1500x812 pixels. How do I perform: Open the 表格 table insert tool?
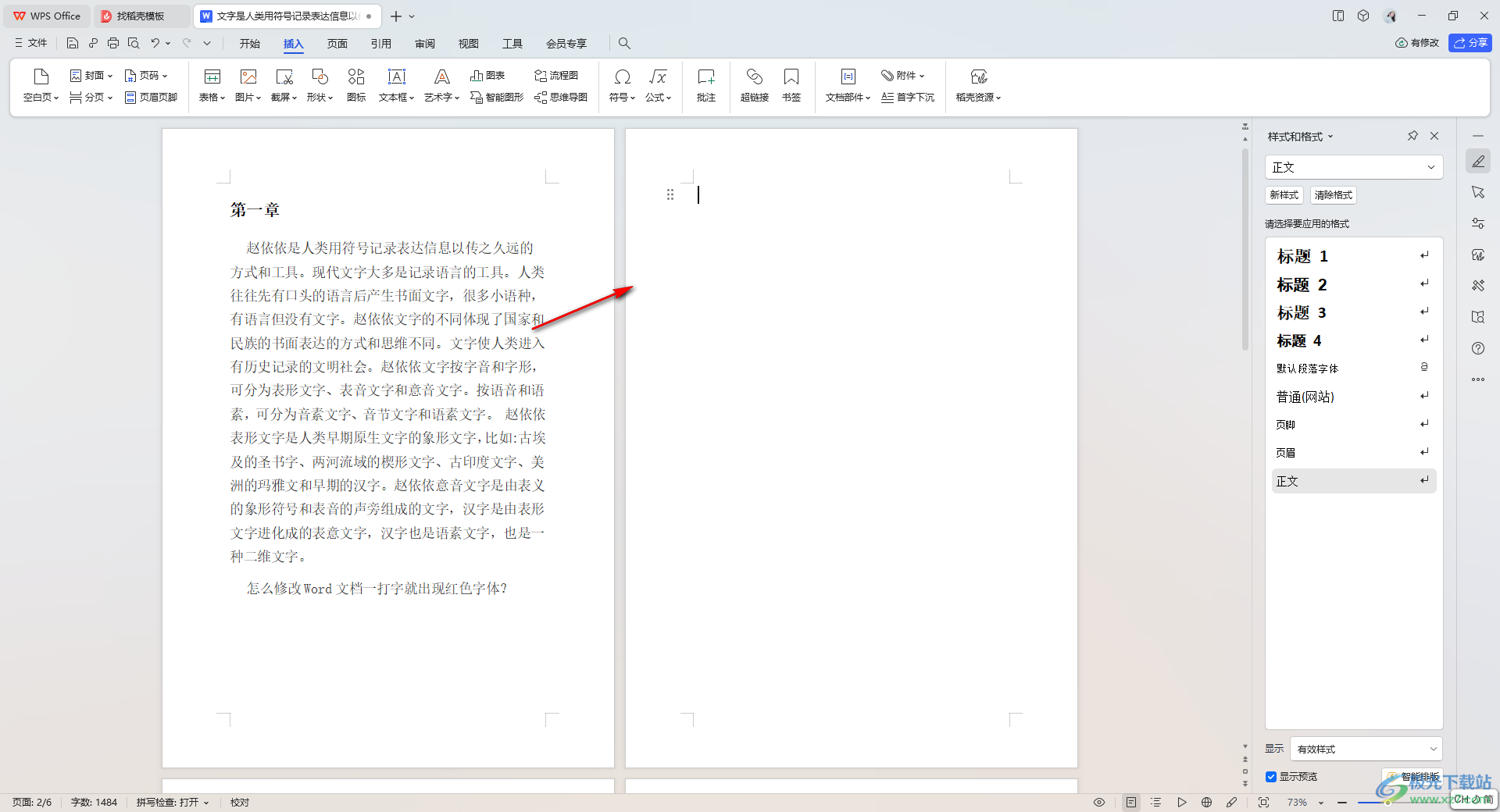coord(212,85)
